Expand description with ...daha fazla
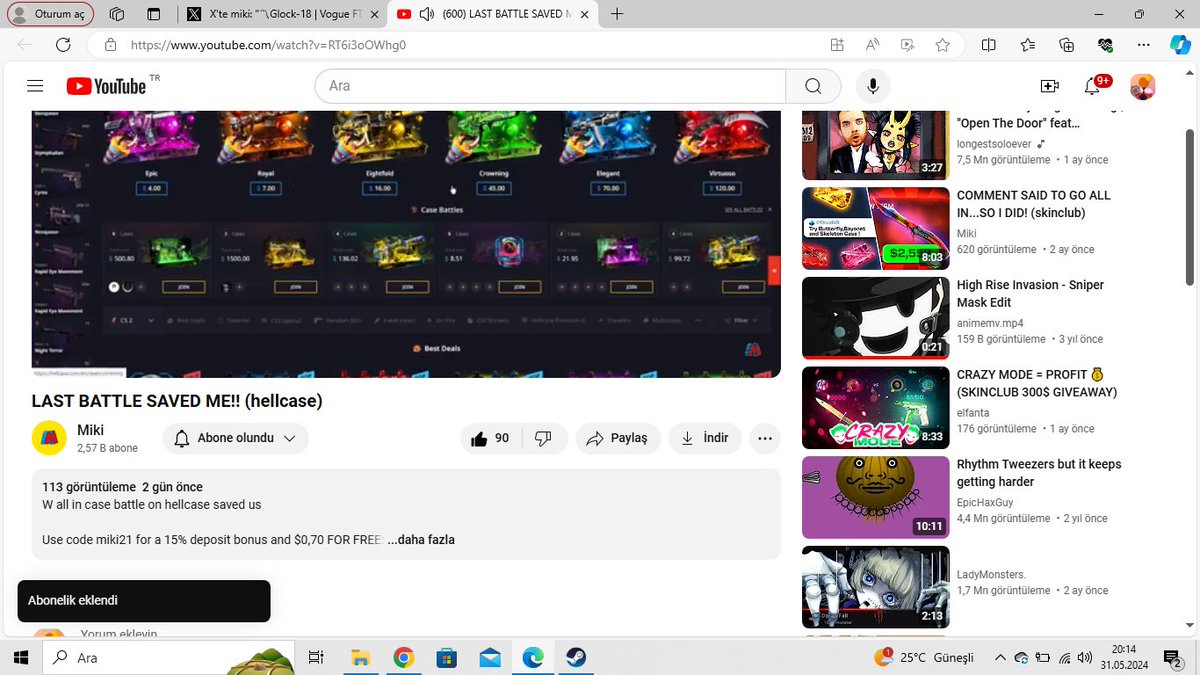 [x=421, y=540]
